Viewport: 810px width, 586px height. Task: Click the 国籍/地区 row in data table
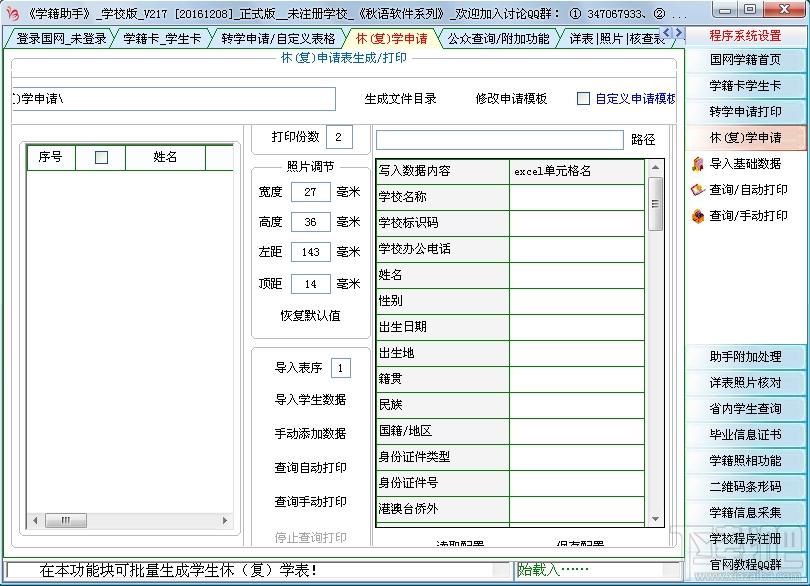510,431
